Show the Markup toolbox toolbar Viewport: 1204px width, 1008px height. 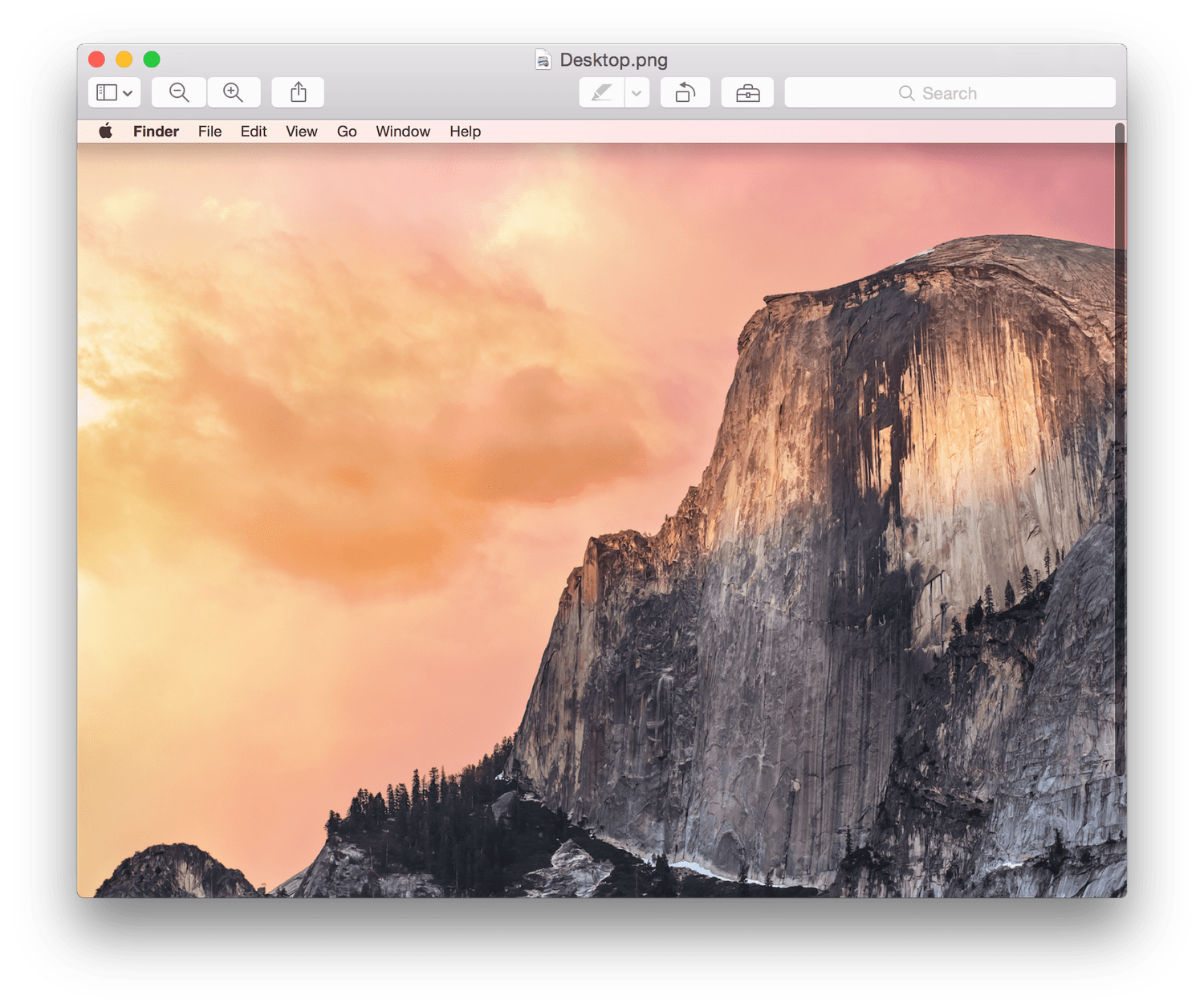coord(747,92)
